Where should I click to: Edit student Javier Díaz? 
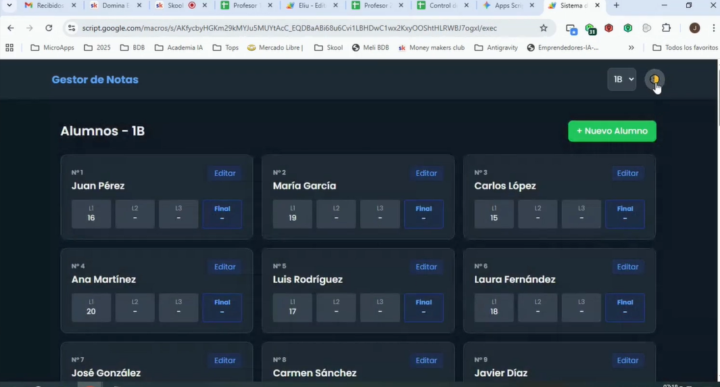click(628, 360)
